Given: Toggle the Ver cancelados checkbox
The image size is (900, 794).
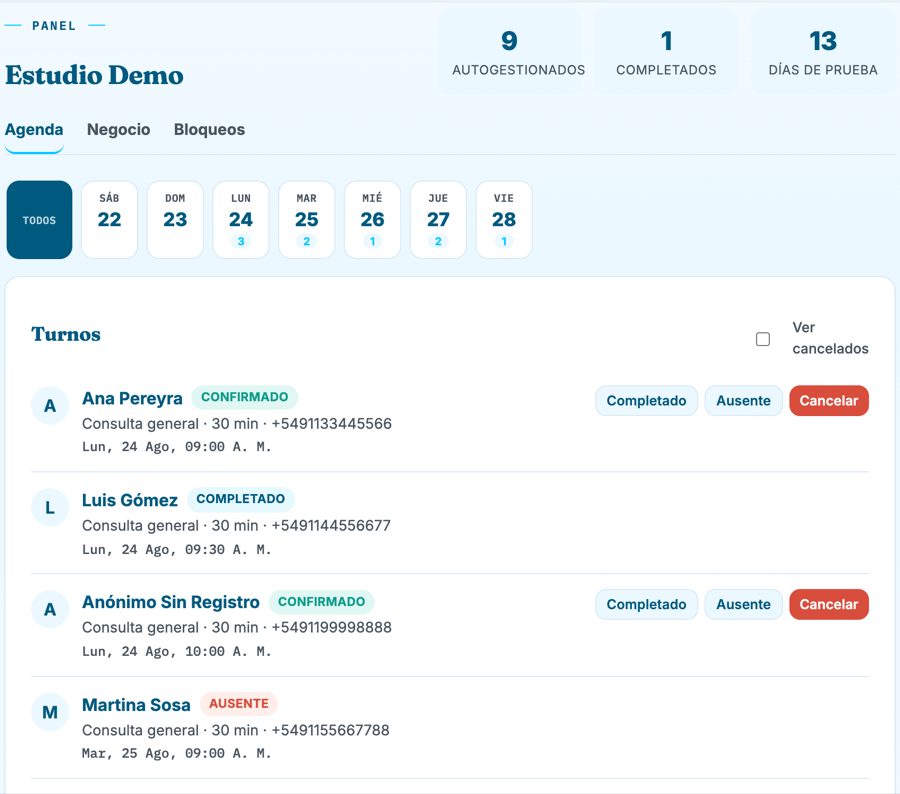Looking at the screenshot, I should click(x=763, y=339).
